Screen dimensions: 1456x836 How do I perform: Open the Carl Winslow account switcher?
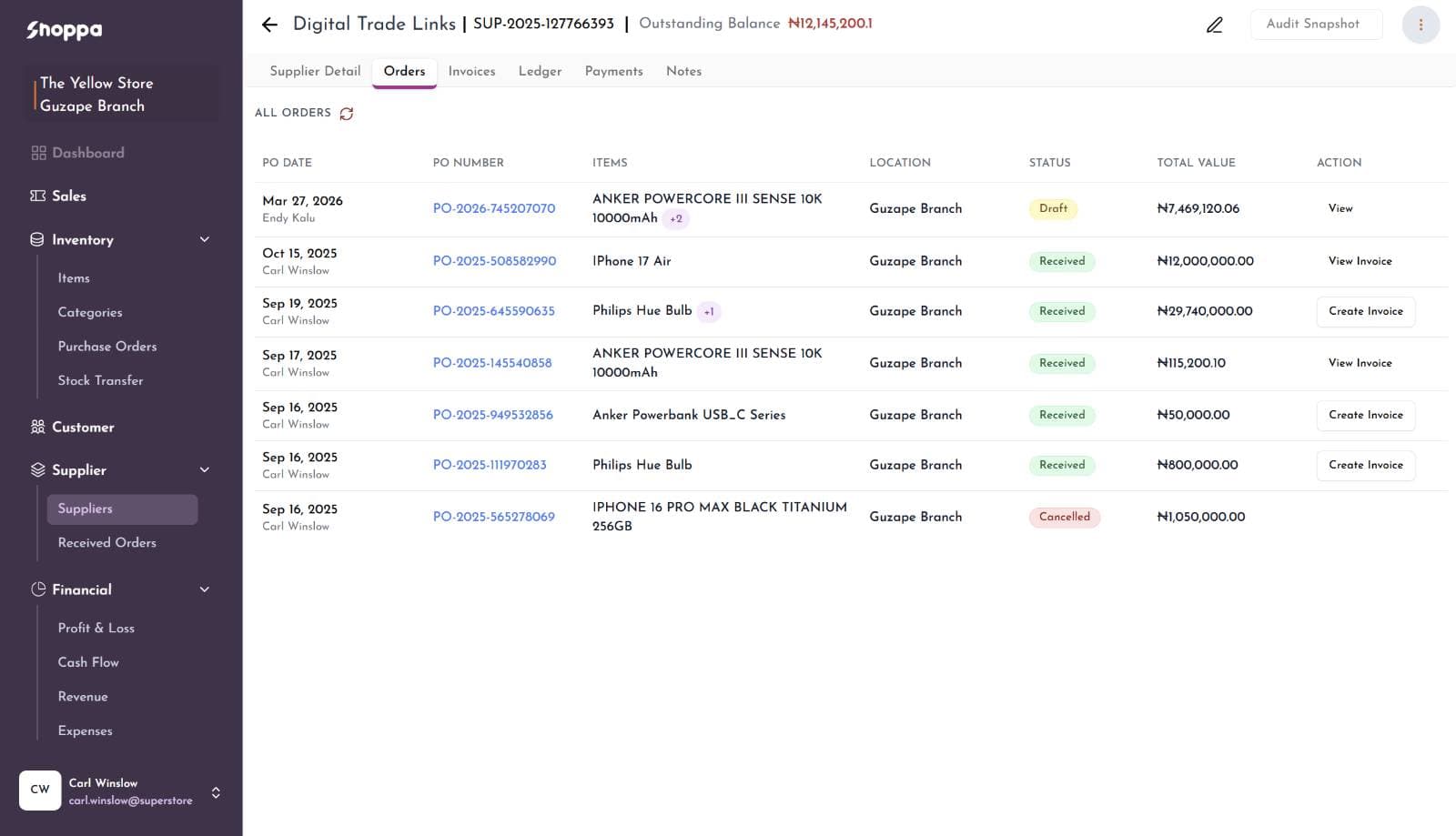[216, 792]
